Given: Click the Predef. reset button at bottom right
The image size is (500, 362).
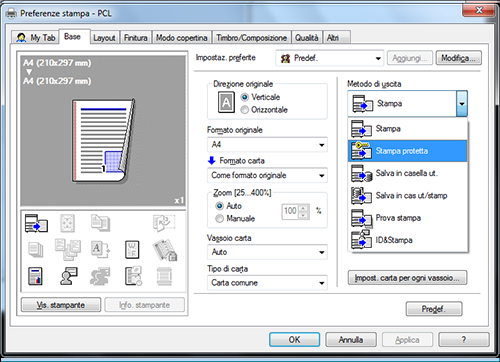Looking at the screenshot, I should 434,309.
